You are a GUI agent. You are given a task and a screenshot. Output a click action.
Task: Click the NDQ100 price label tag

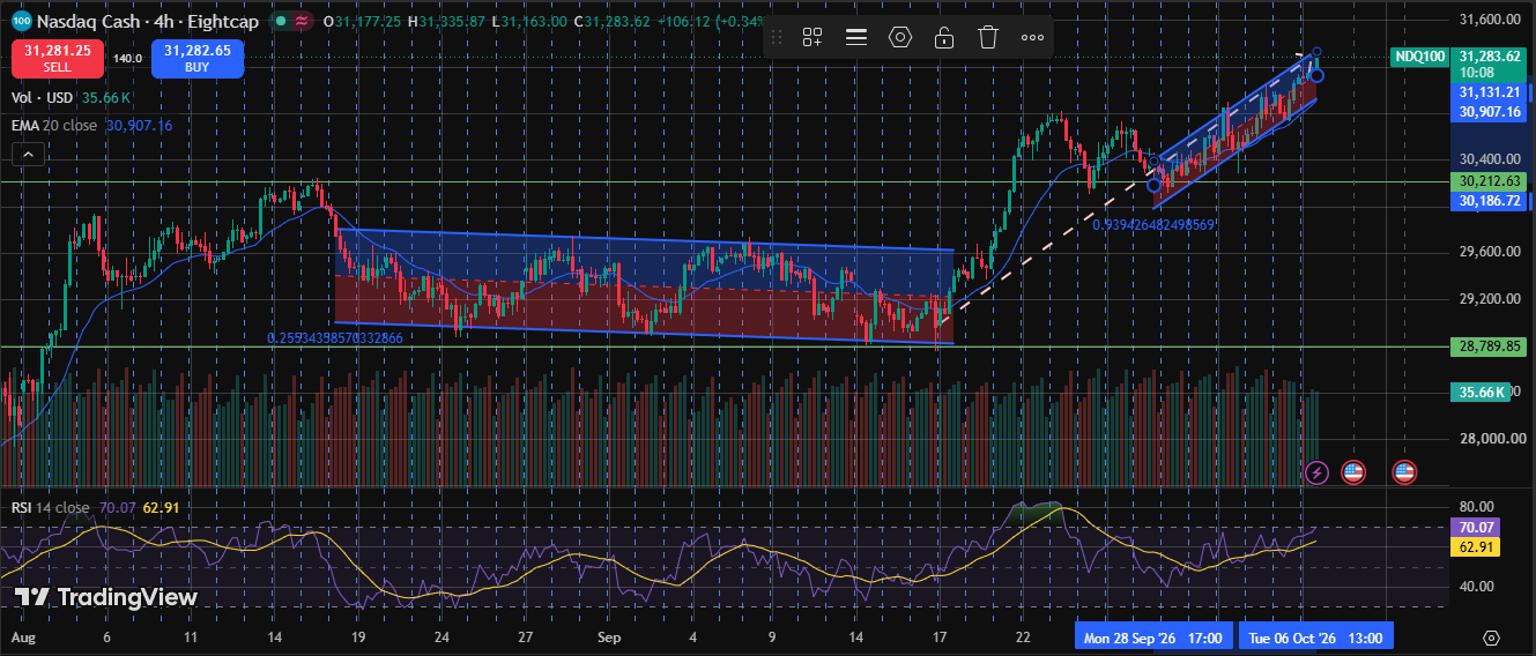(x=1420, y=57)
